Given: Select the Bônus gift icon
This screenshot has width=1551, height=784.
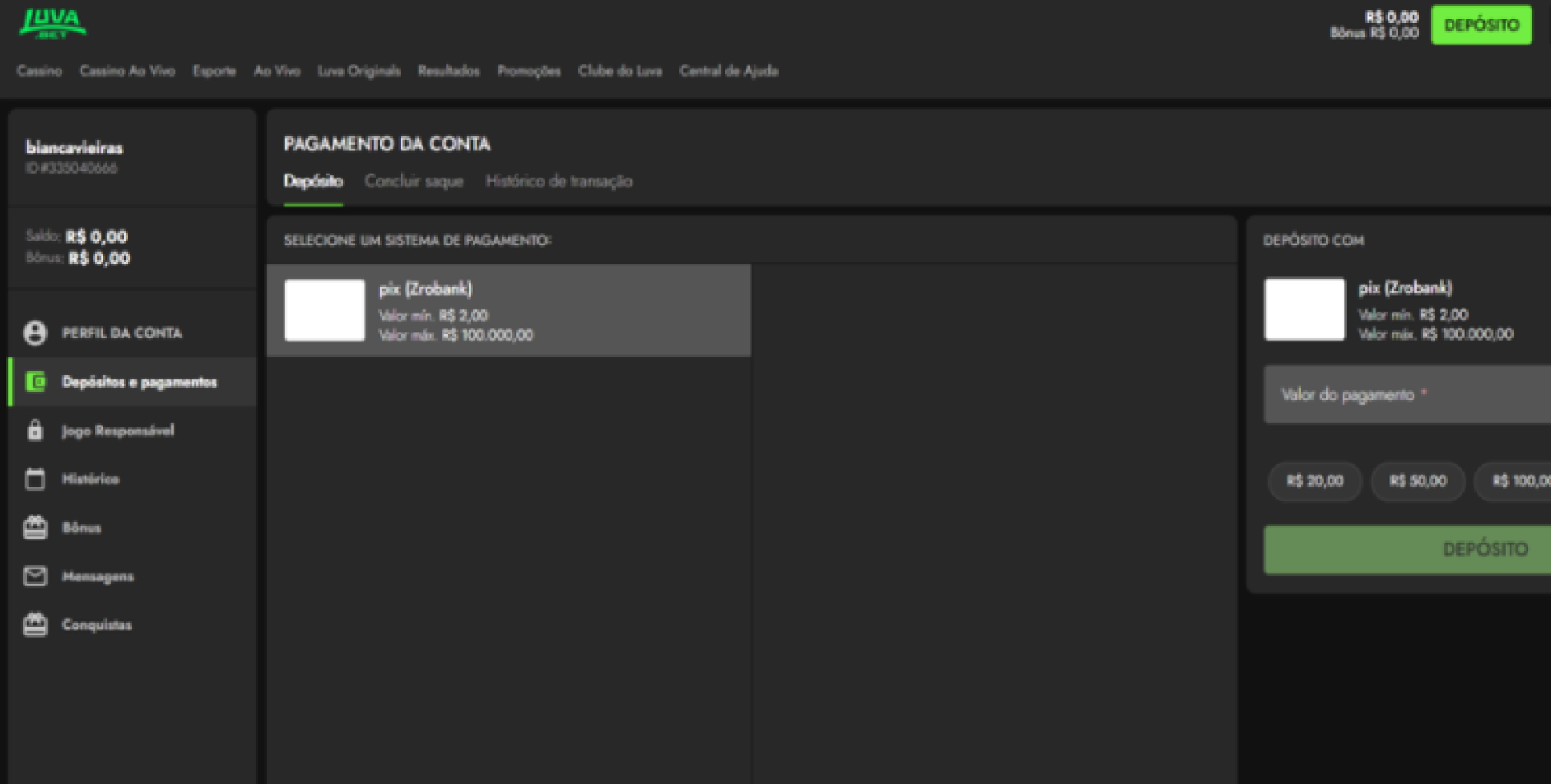Looking at the screenshot, I should point(34,527).
